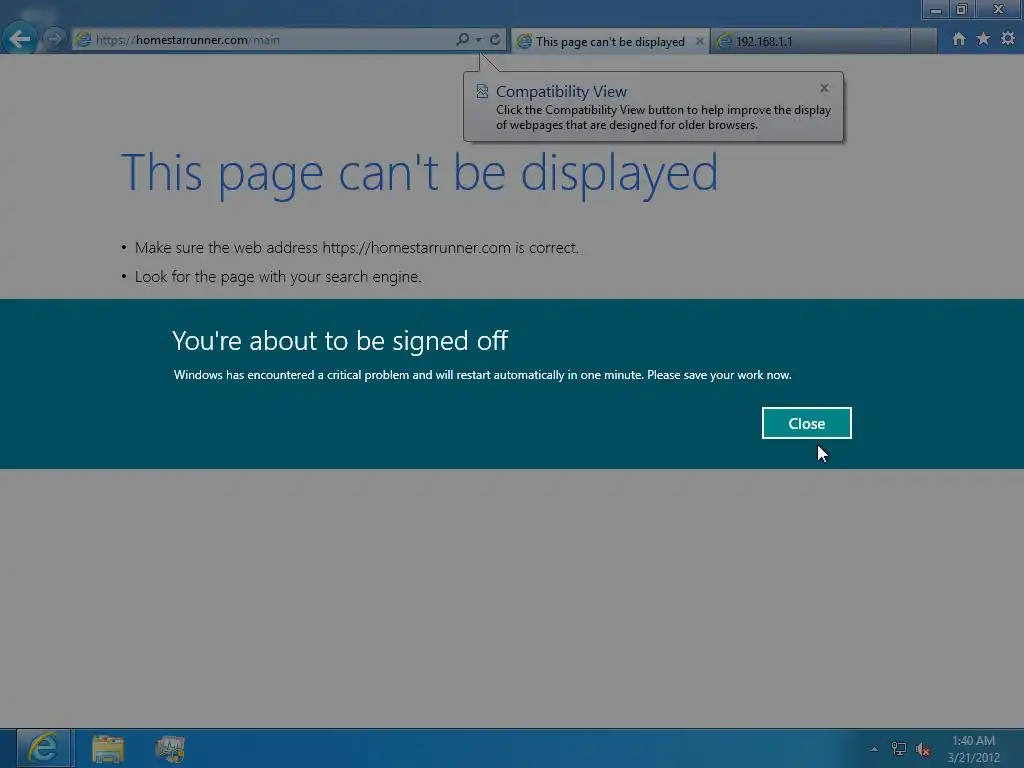Click the 'This page can't be displayed' page heading
This screenshot has width=1024, height=768.
pyautogui.click(x=419, y=173)
